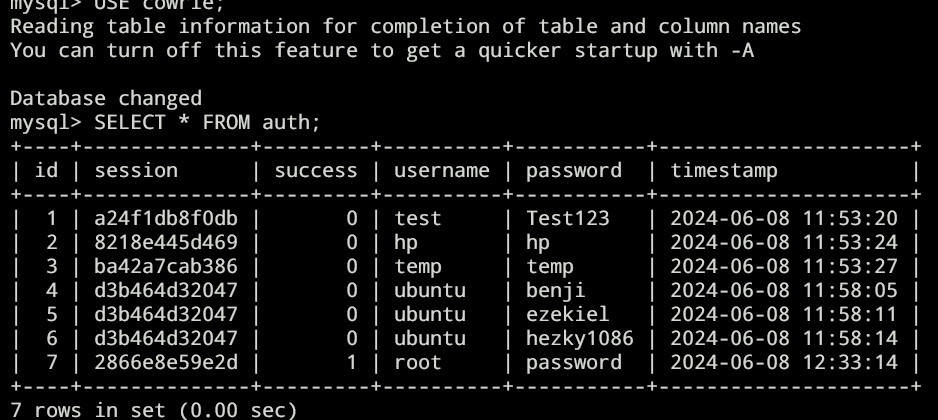
Task: Click the test username cell
Action: click(417, 218)
